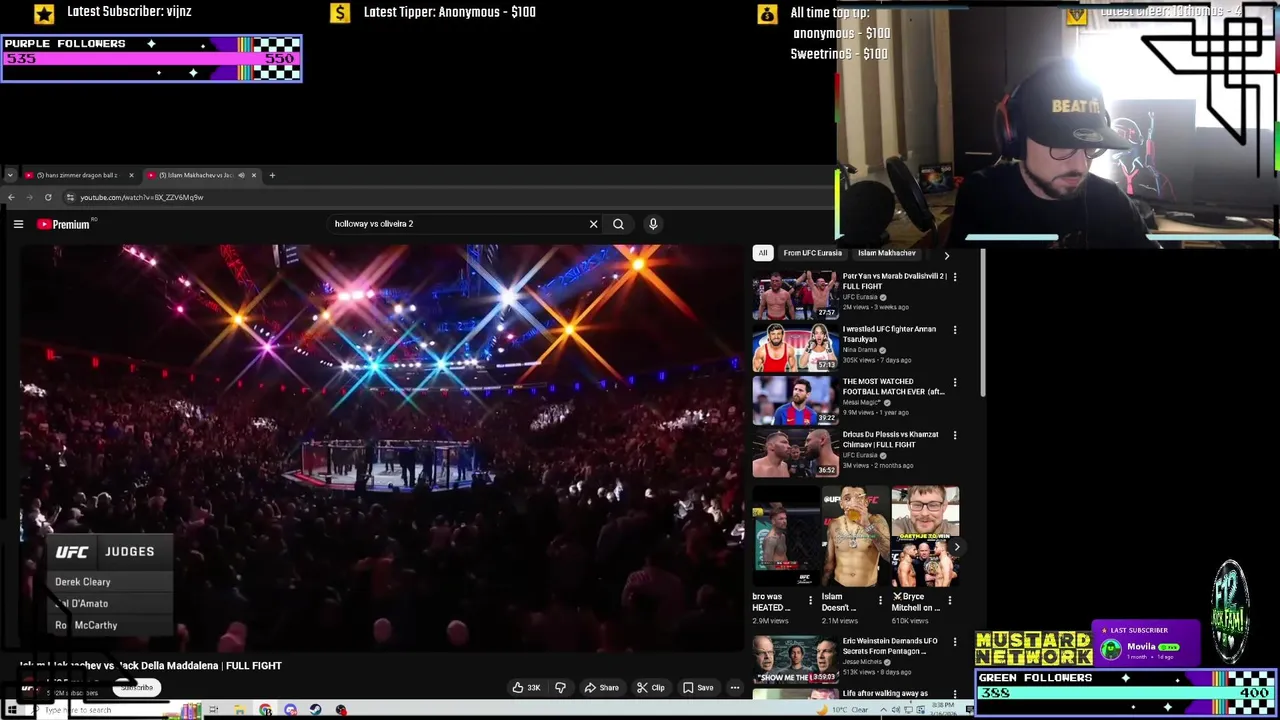This screenshot has width=1280, height=720.
Task: Open more actions ellipsis beside Save
Action: 734,687
